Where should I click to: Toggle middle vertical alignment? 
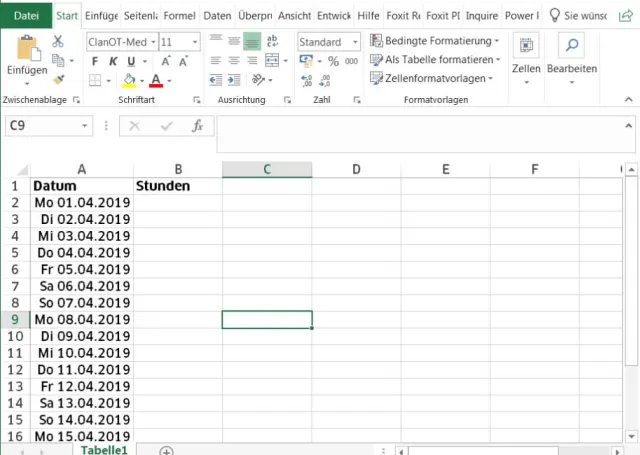pos(234,41)
